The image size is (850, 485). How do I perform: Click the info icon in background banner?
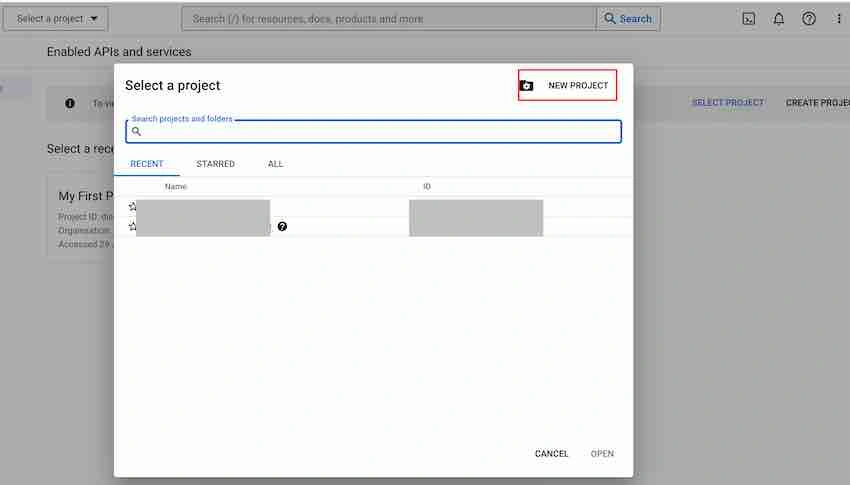point(70,103)
